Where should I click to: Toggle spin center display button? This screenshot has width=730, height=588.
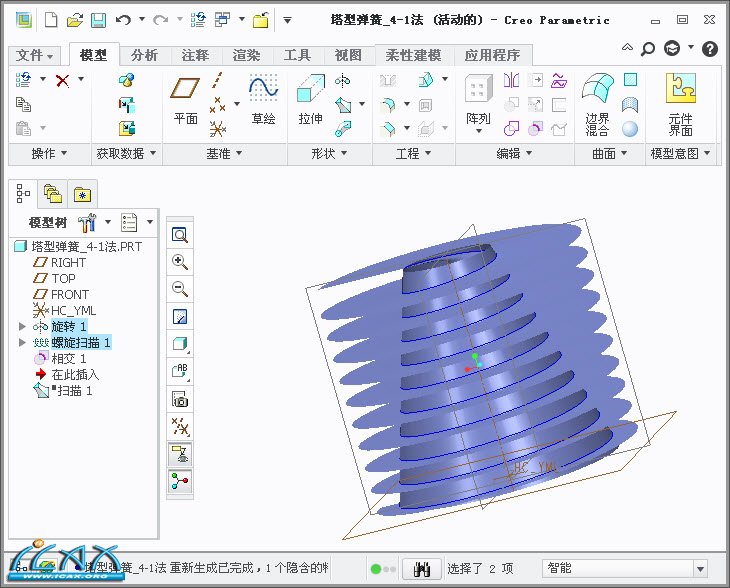click(181, 482)
